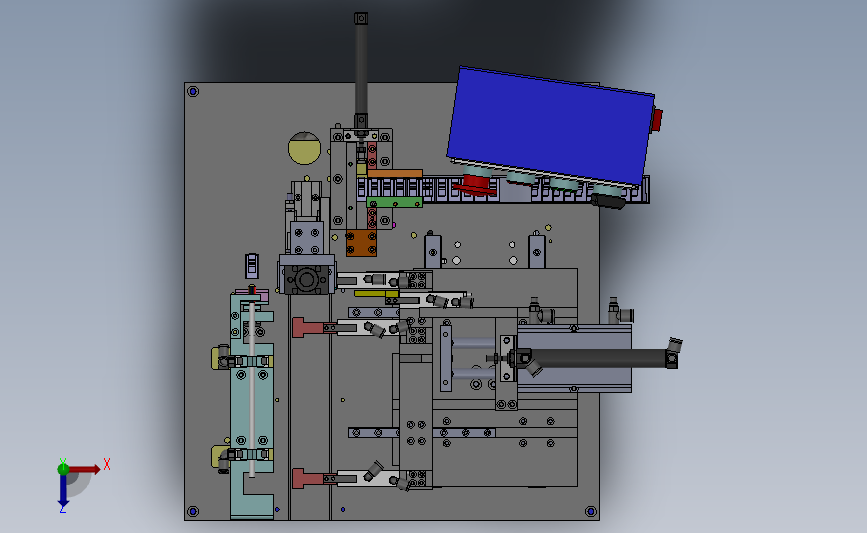The width and height of the screenshot is (867, 533).
Task: Select the dark orange square block
Action: tap(361, 243)
